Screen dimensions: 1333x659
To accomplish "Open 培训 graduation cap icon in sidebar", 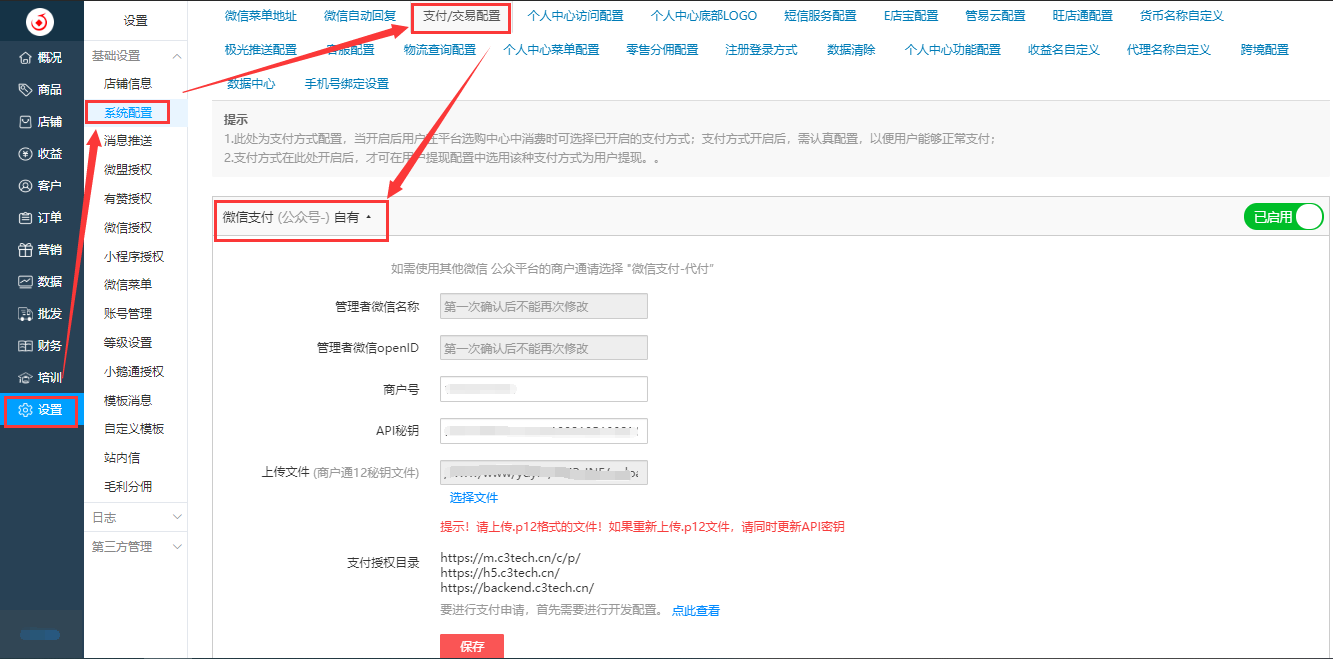I will pyautogui.click(x=26, y=377).
